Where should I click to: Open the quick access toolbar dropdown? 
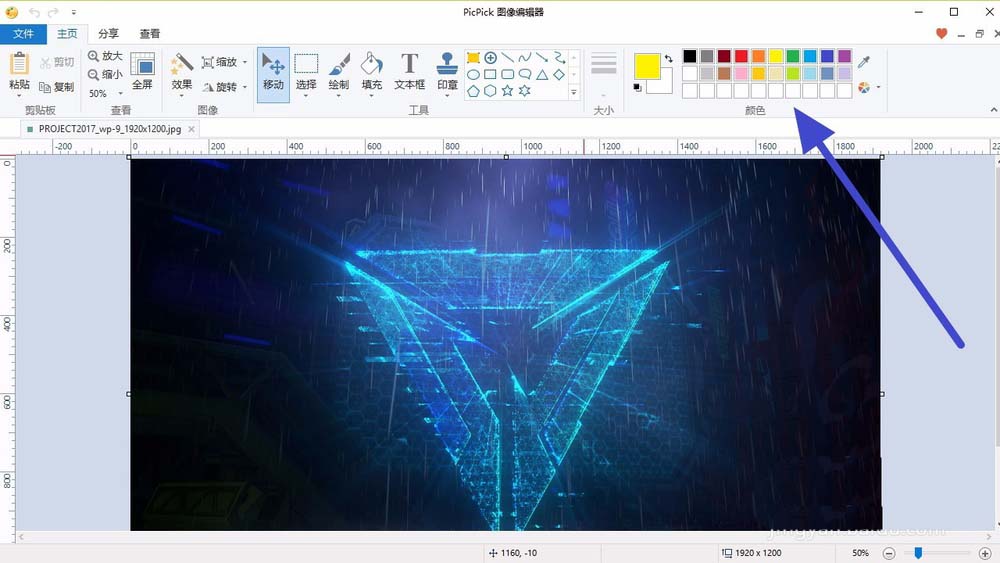click(x=74, y=12)
